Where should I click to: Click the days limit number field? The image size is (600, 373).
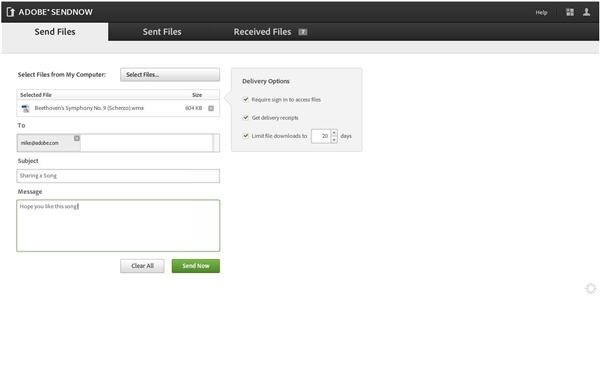click(321, 136)
